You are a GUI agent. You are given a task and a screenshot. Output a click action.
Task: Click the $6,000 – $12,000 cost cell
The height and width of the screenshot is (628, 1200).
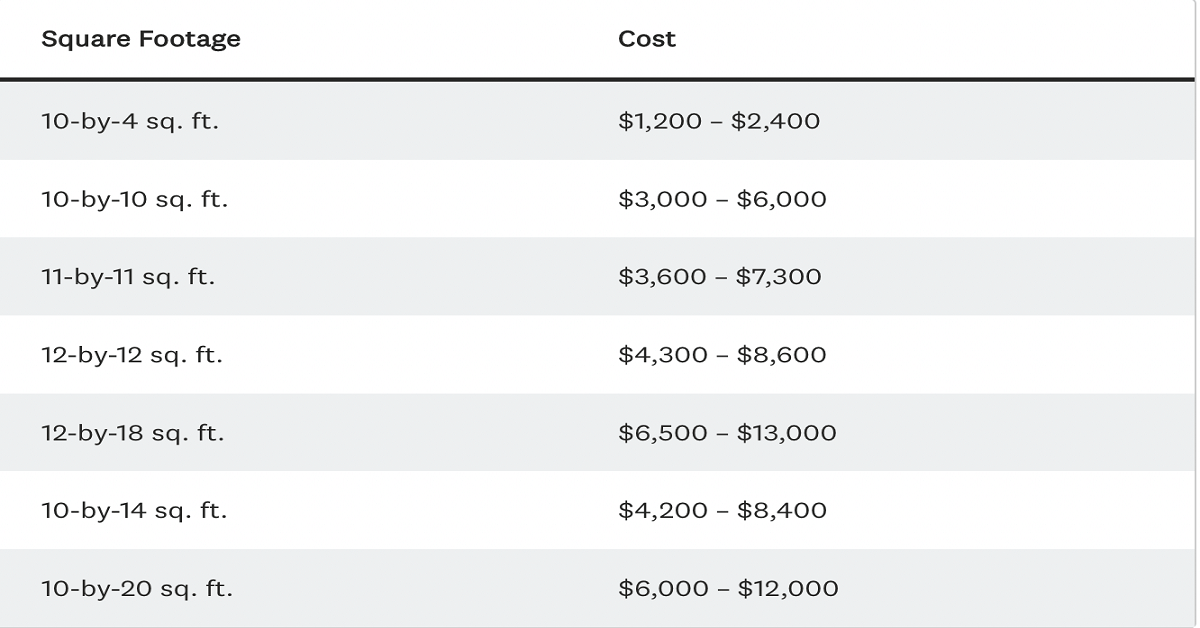point(728,589)
